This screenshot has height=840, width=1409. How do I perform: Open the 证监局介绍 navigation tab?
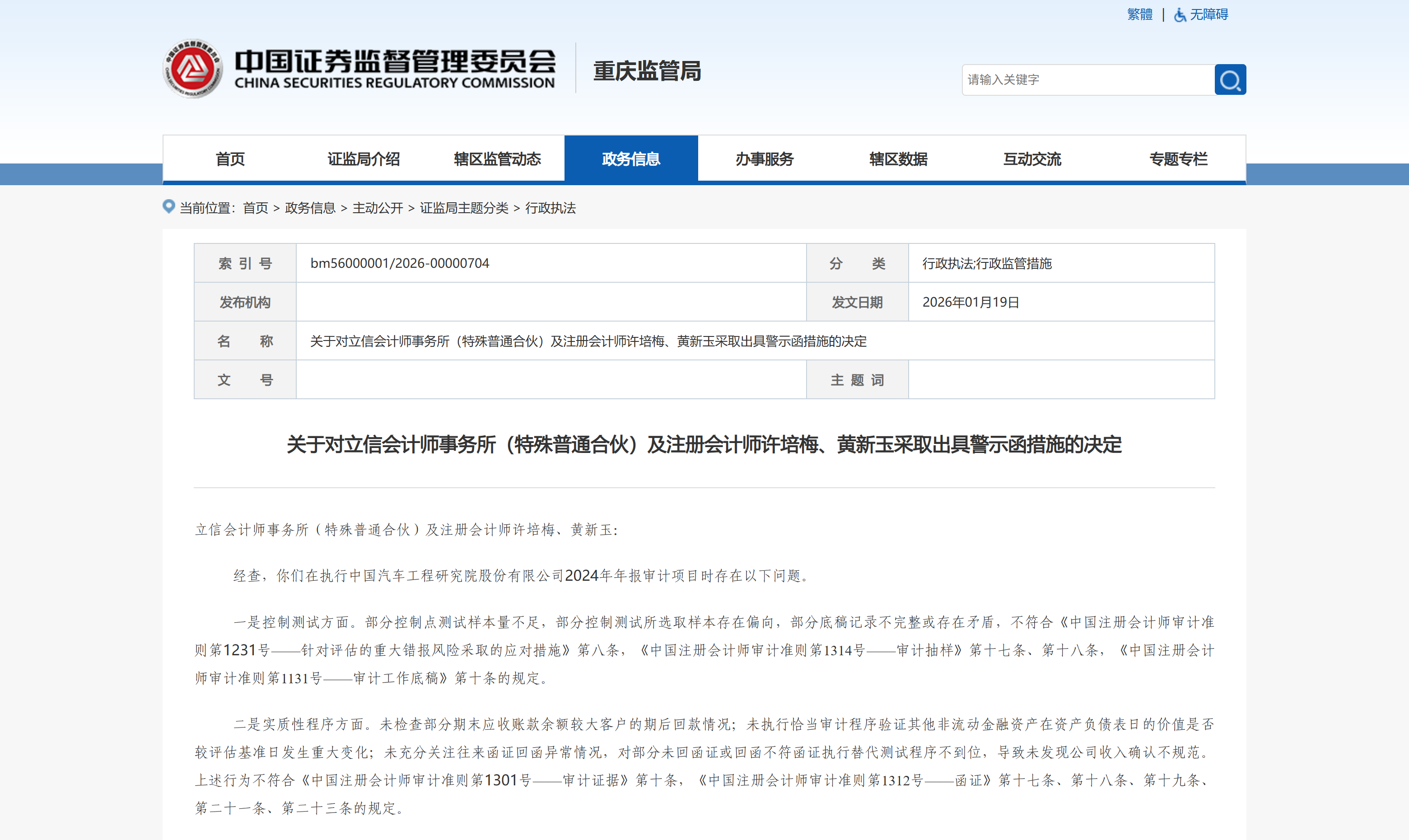tap(363, 159)
